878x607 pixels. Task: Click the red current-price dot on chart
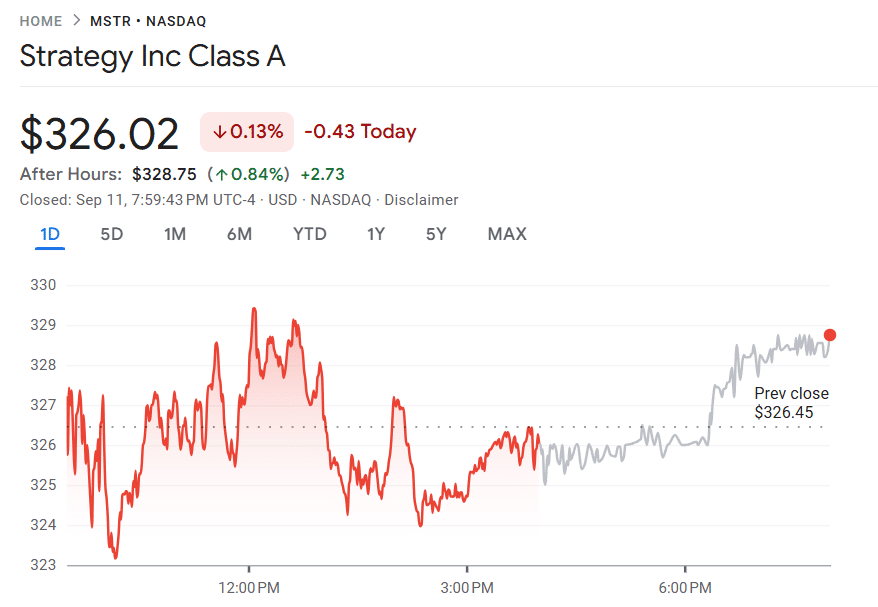[829, 337]
